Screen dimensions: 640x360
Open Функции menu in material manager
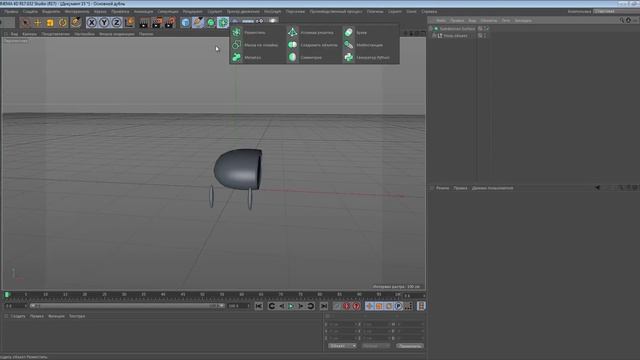56,316
